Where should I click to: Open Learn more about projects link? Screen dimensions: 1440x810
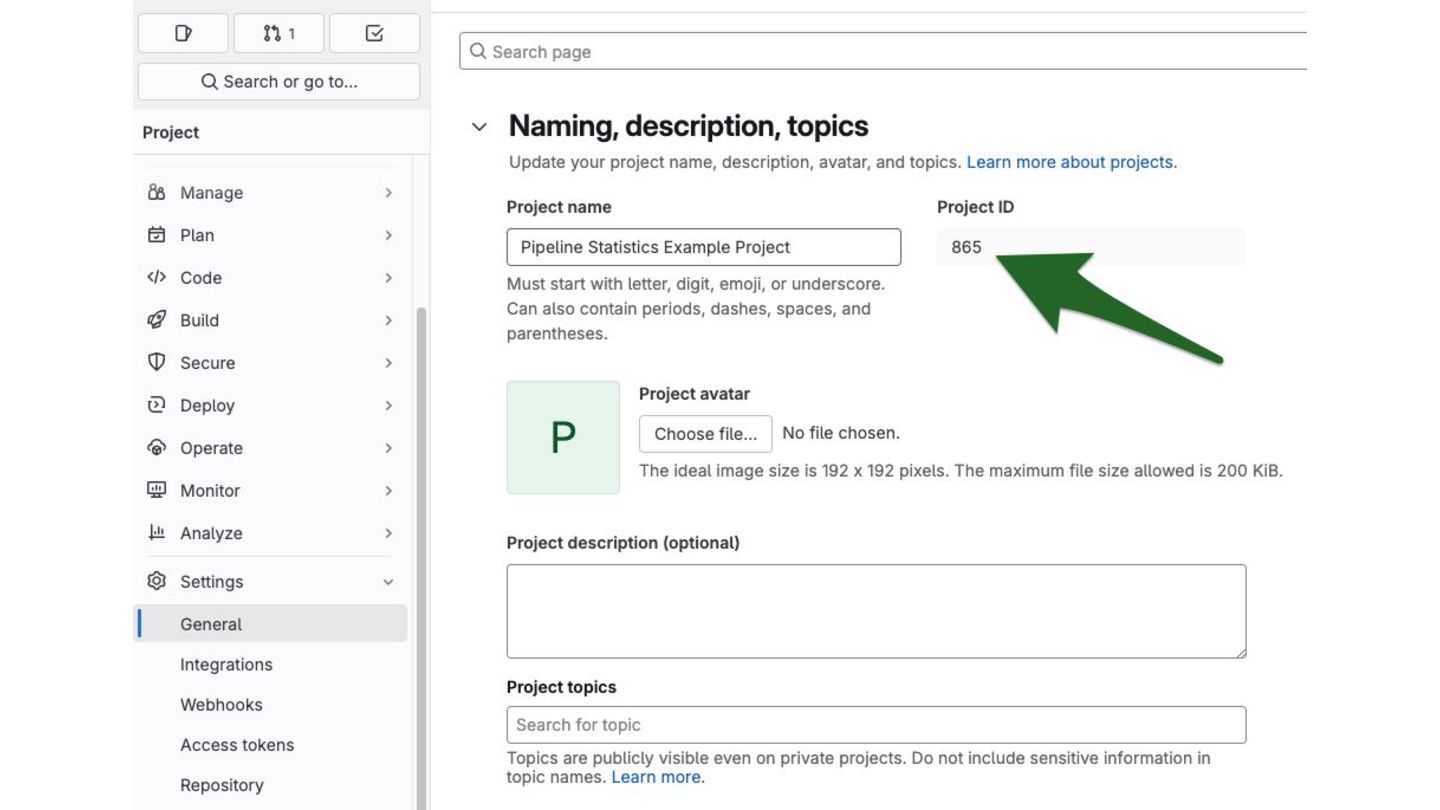coord(1071,162)
